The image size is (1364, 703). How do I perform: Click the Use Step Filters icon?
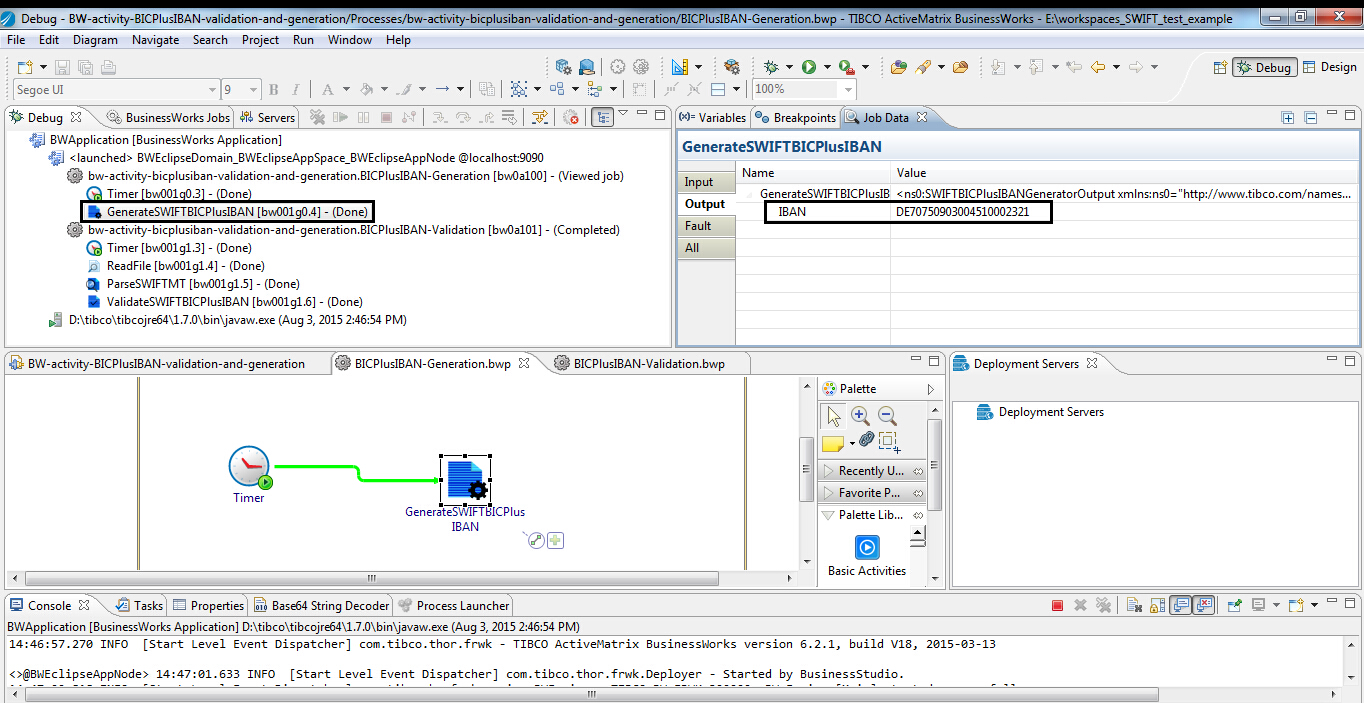point(541,117)
